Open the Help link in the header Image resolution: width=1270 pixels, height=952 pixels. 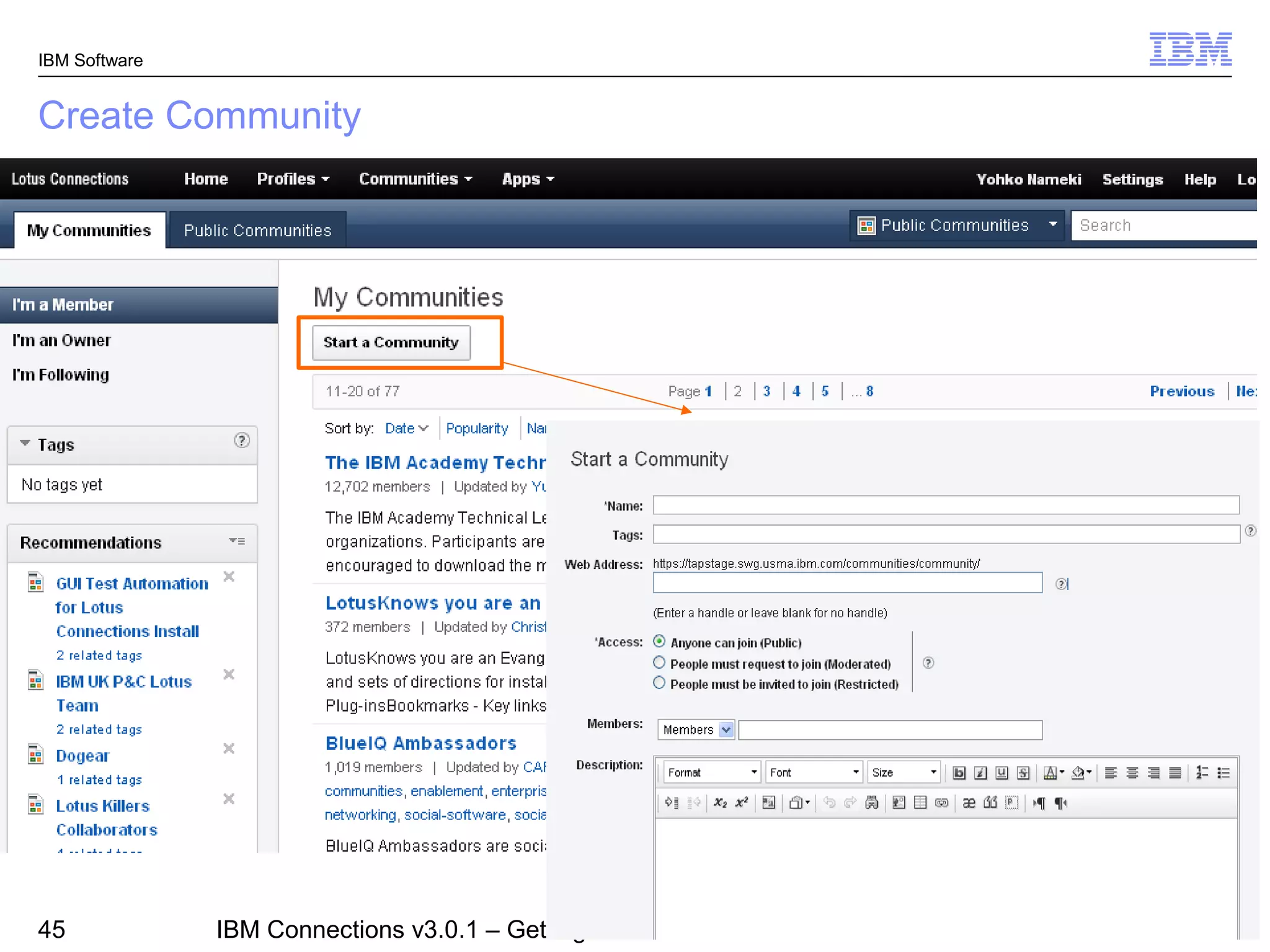click(1200, 179)
